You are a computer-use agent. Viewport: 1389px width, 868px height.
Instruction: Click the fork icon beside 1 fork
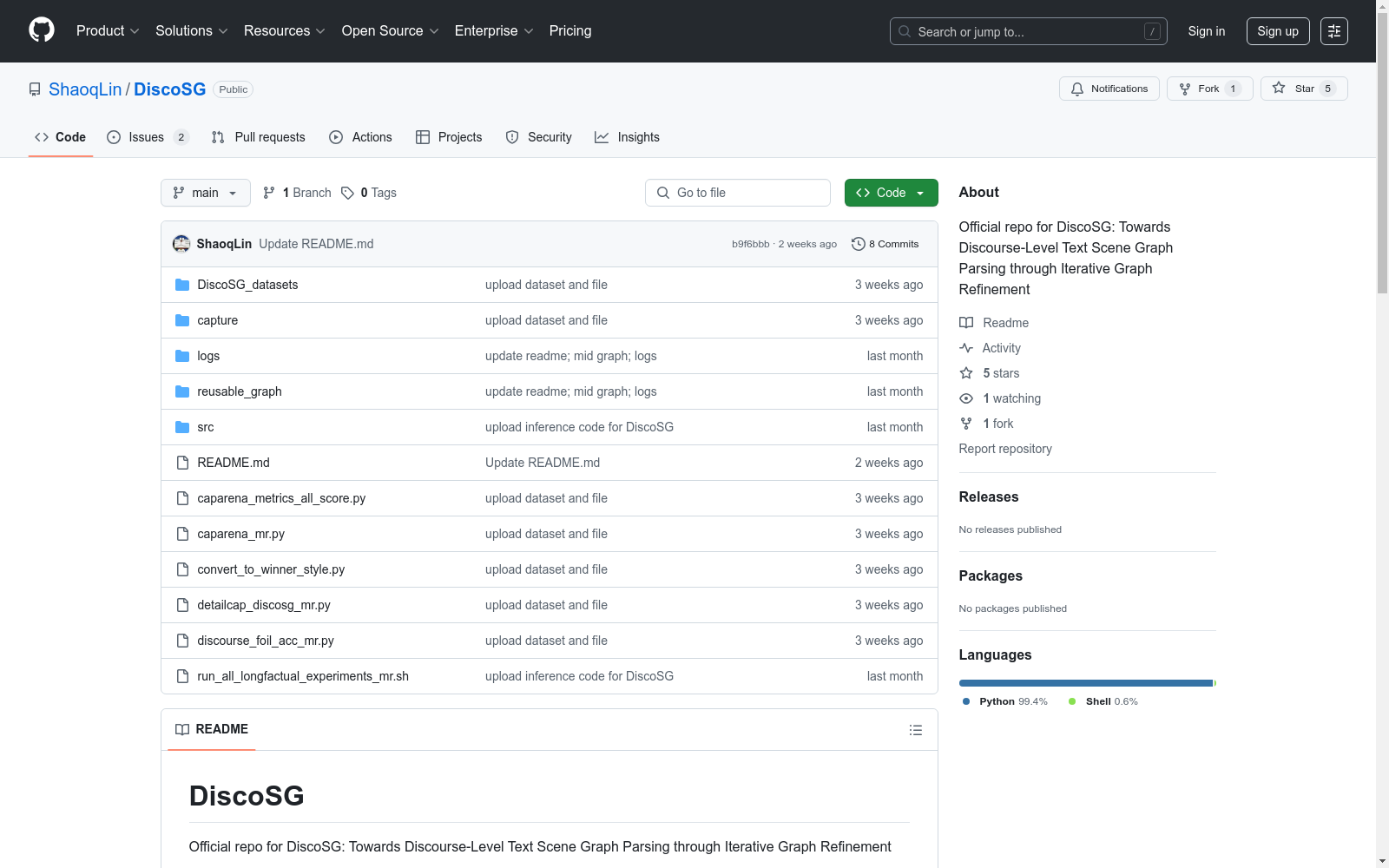coord(966,424)
